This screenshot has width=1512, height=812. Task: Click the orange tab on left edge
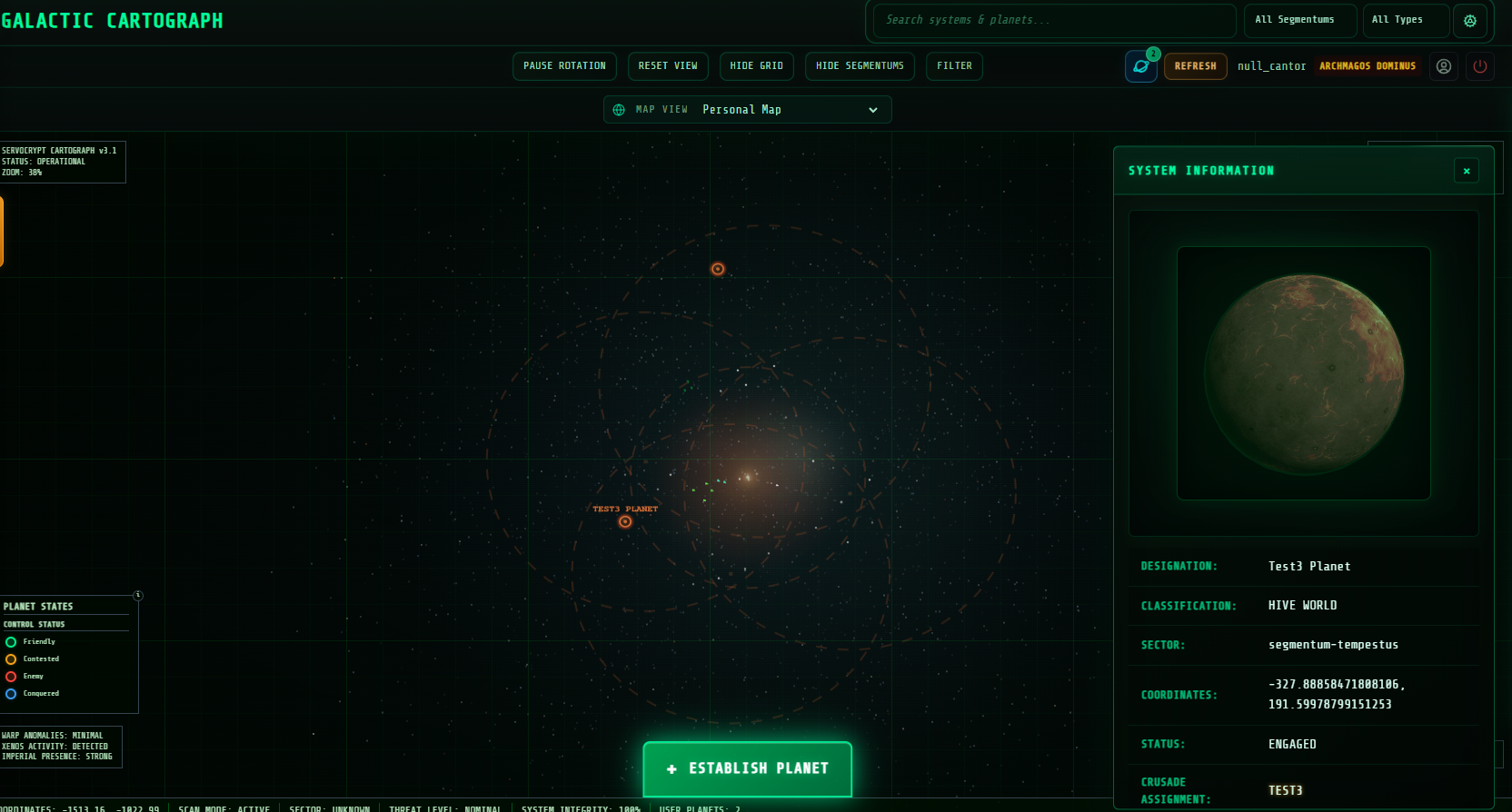click(2, 232)
